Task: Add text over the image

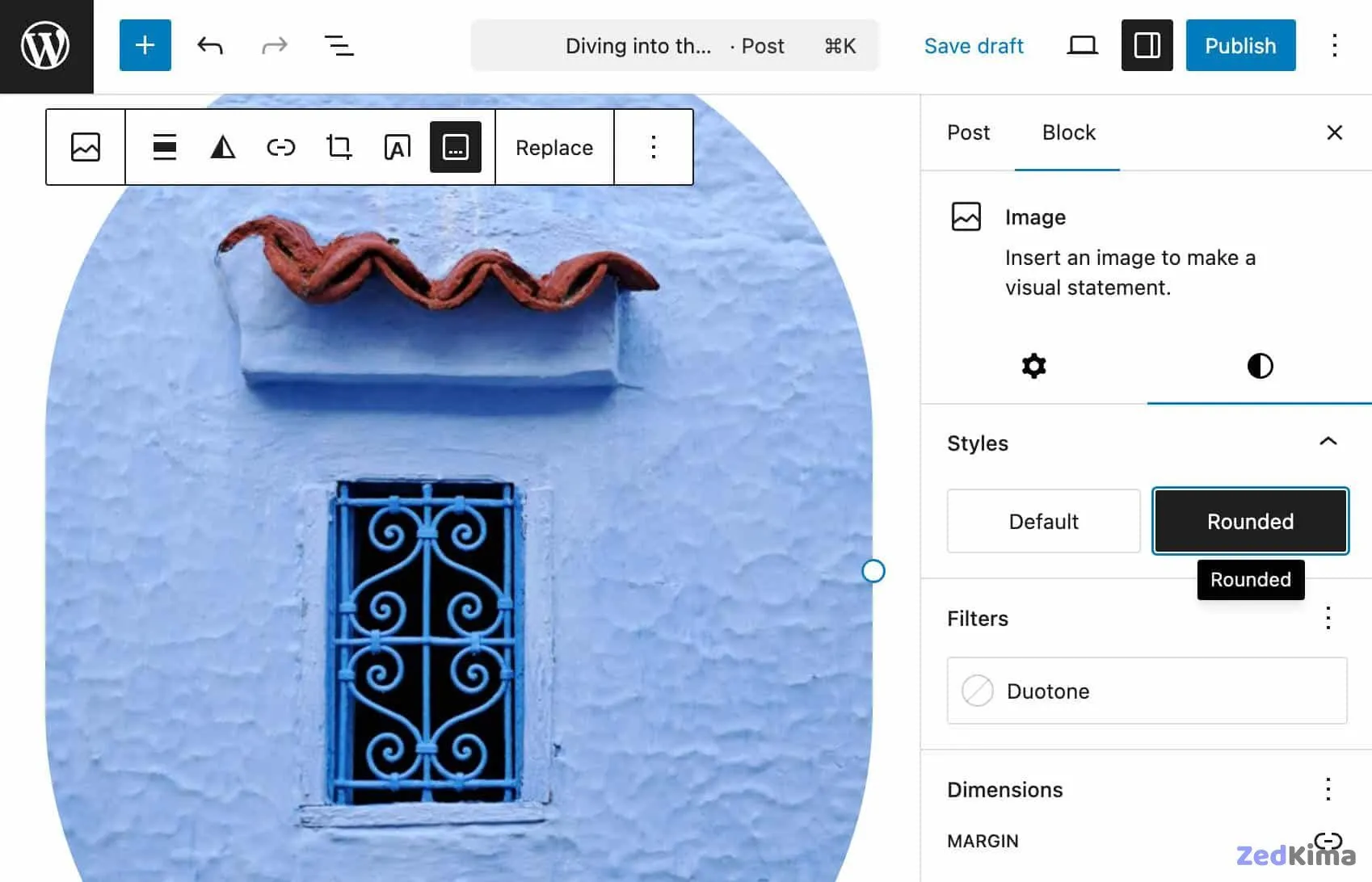Action: 397,147
